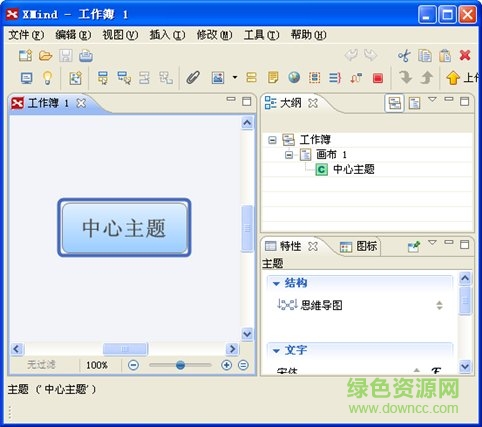Start presentation mode monitor icon

point(27,78)
